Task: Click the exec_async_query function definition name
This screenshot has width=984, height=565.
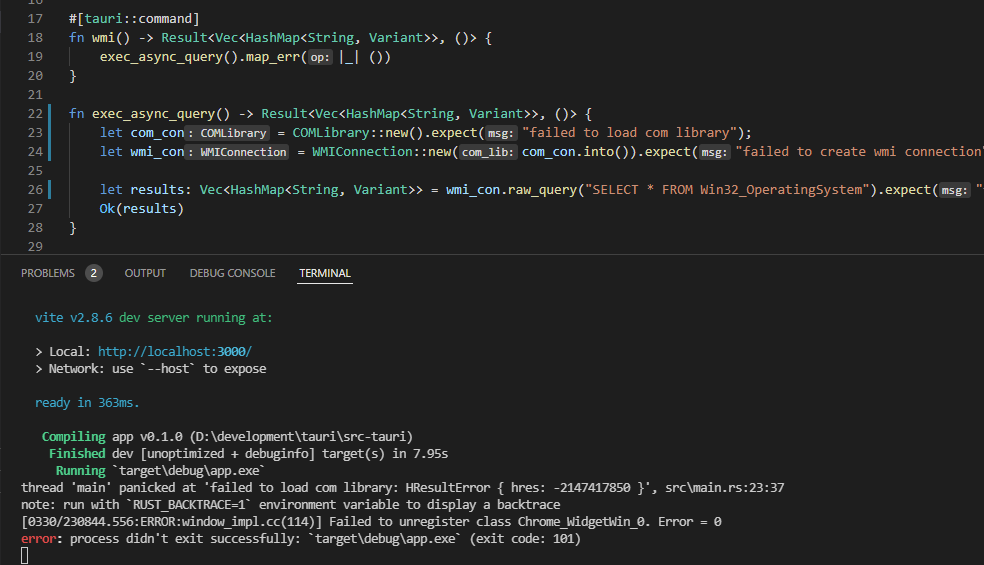Action: (153, 114)
